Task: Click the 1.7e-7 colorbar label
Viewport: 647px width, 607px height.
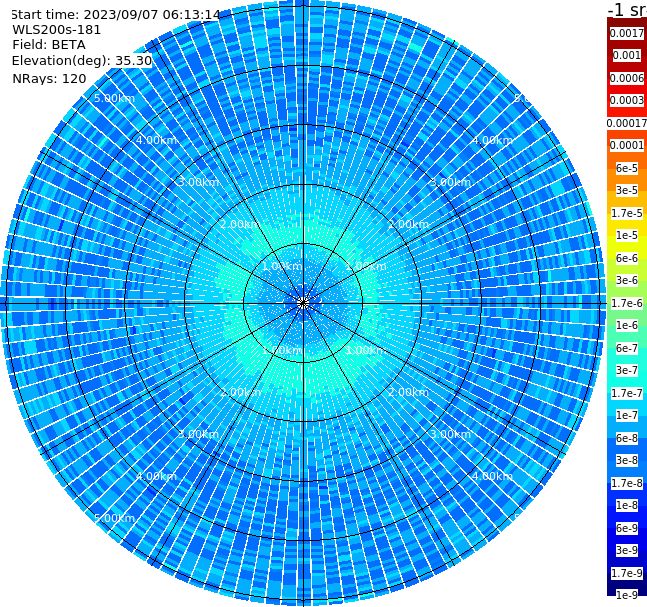Action: [x=627, y=393]
